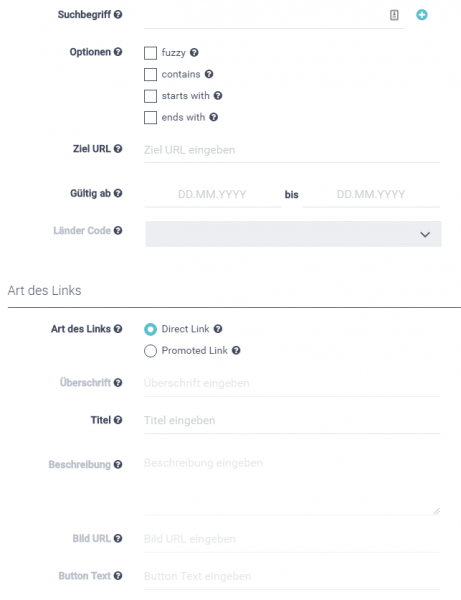This screenshot has height=600, width=461.
Task: Open help tooltip for Direct Link
Action: pos(218,329)
